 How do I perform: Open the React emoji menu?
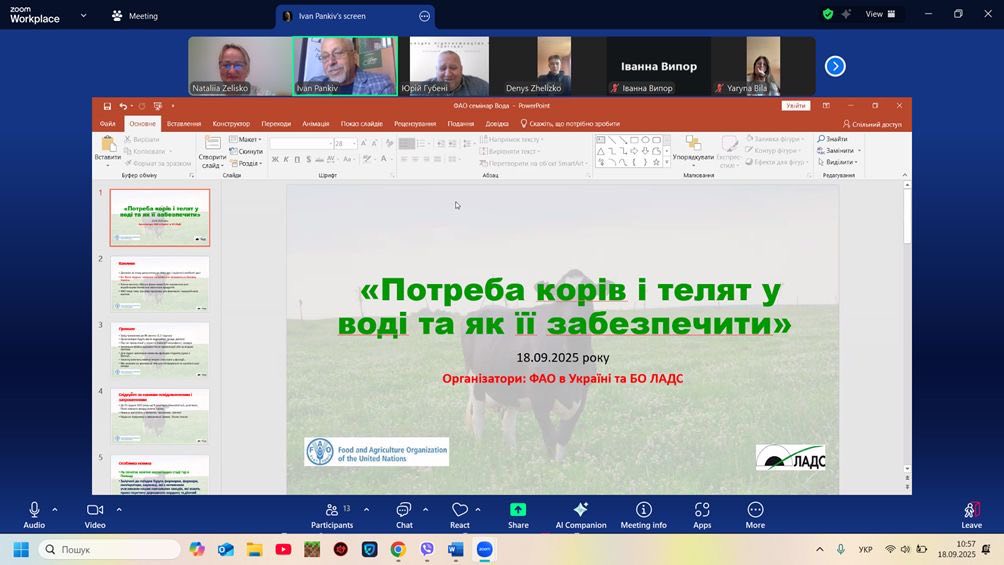459,514
